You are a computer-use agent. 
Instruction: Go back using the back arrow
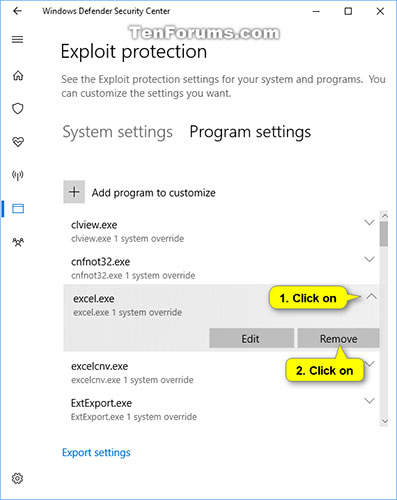17,11
